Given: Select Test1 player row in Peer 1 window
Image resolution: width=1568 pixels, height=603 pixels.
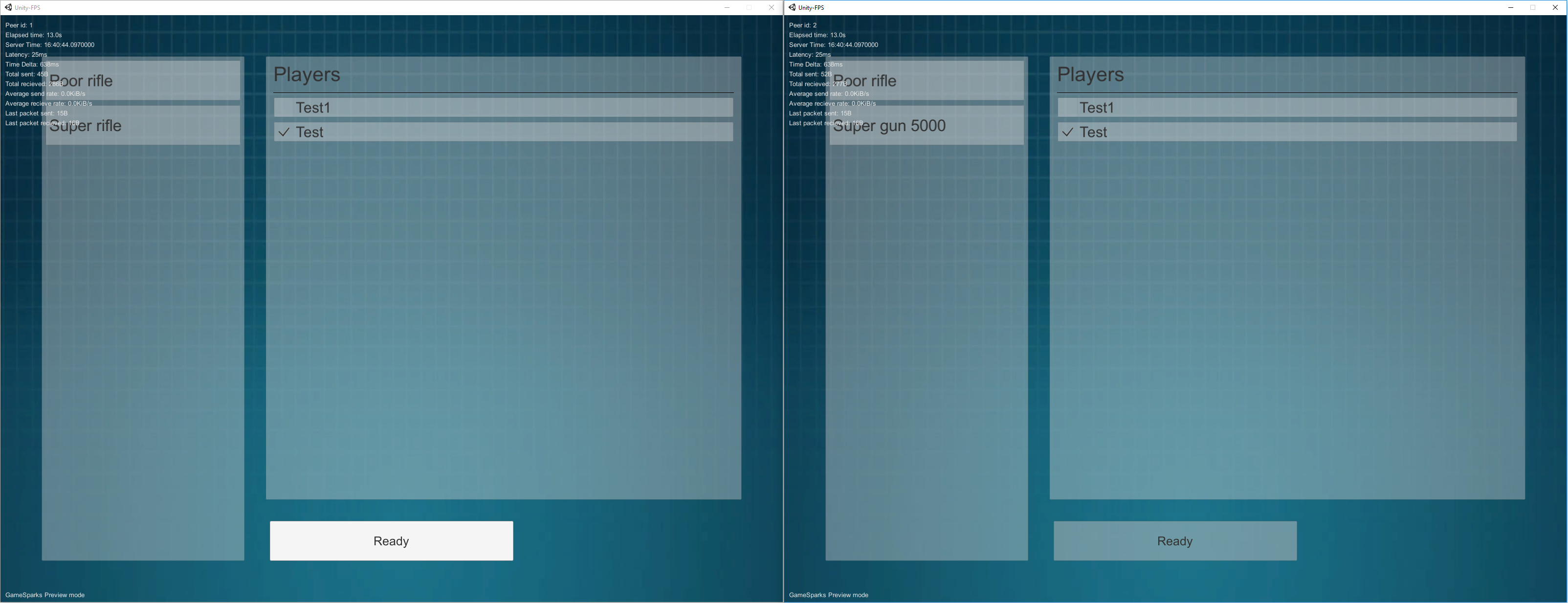Looking at the screenshot, I should [x=504, y=108].
